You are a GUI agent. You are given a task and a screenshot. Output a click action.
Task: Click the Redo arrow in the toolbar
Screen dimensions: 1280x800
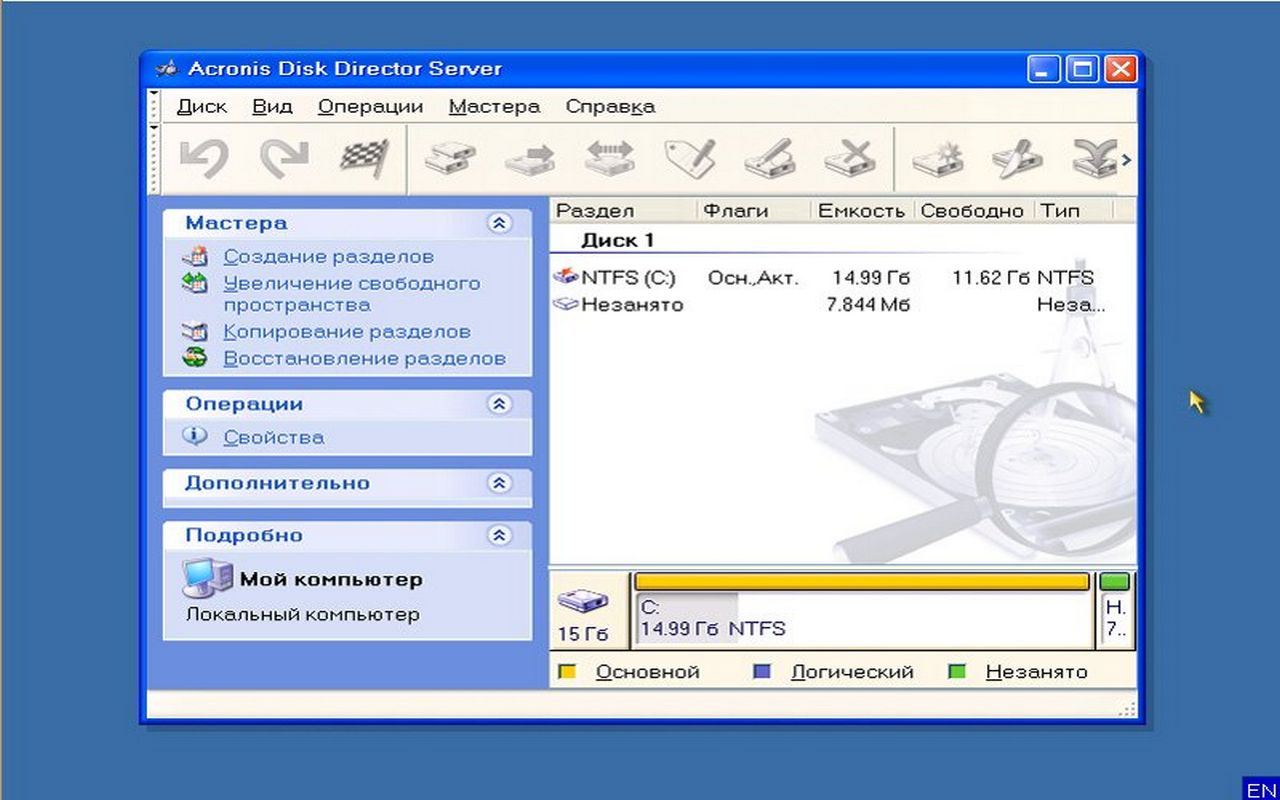(283, 158)
